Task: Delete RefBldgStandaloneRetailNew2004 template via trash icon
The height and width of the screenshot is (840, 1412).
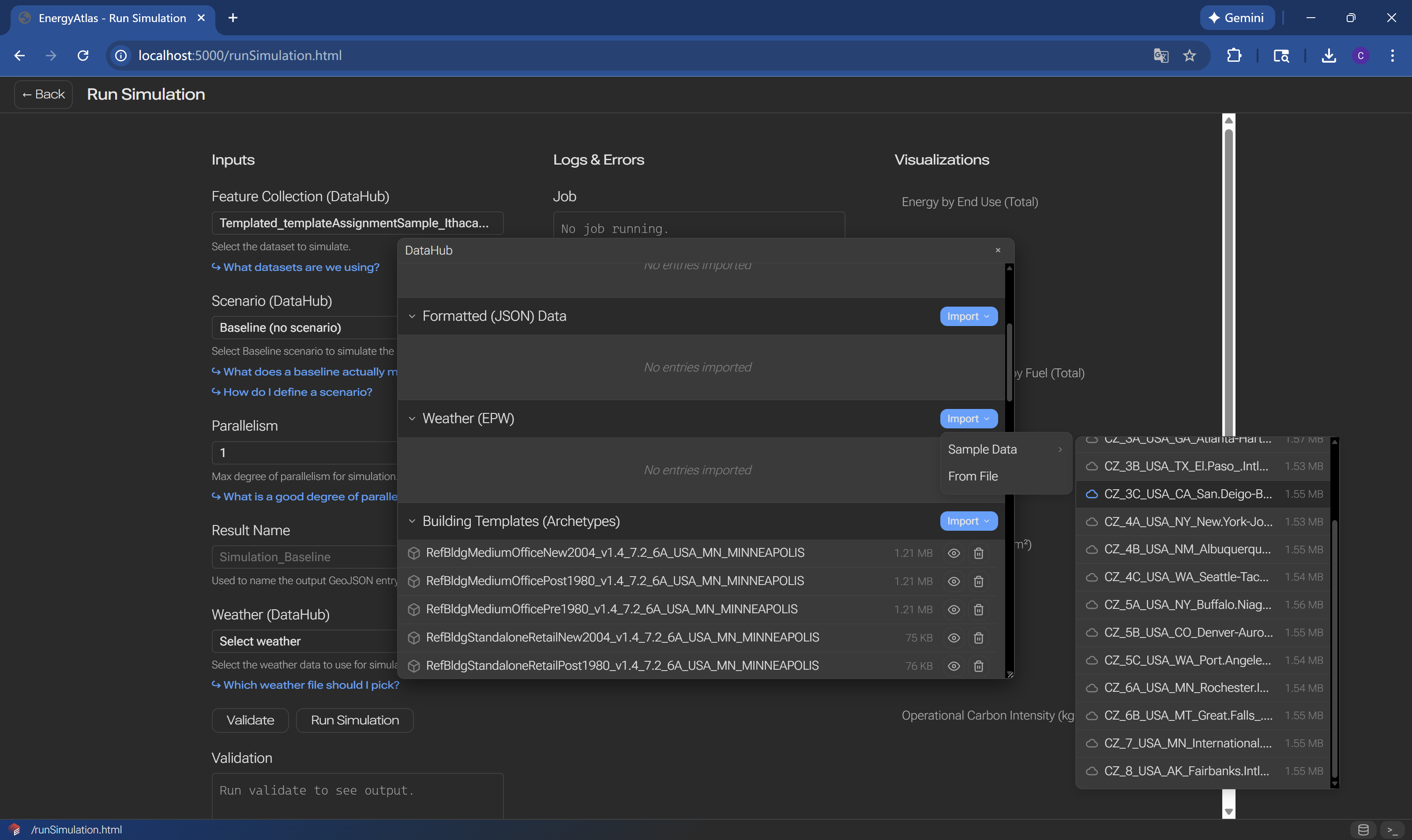Action: [x=978, y=638]
